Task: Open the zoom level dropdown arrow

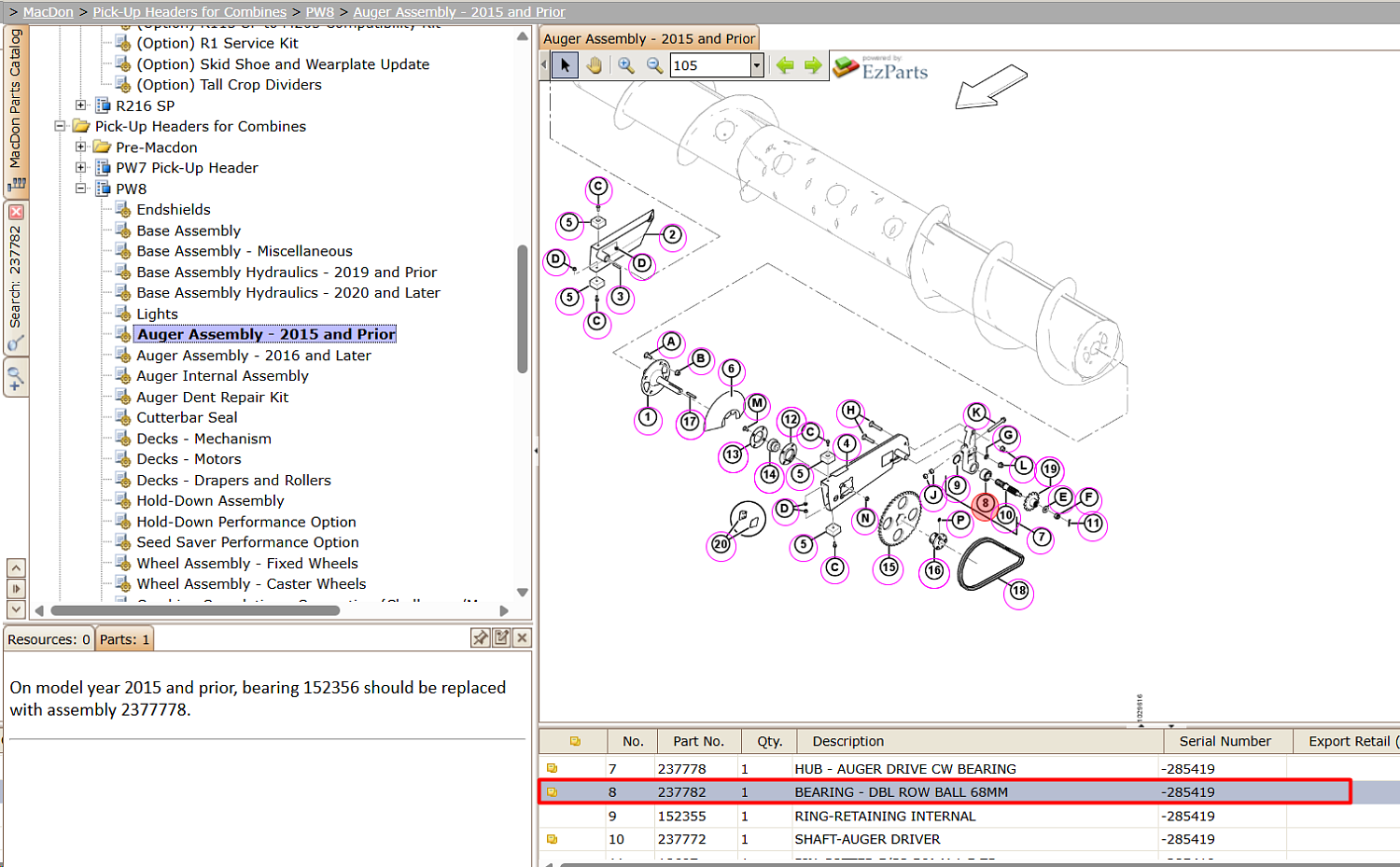Action: point(757,65)
